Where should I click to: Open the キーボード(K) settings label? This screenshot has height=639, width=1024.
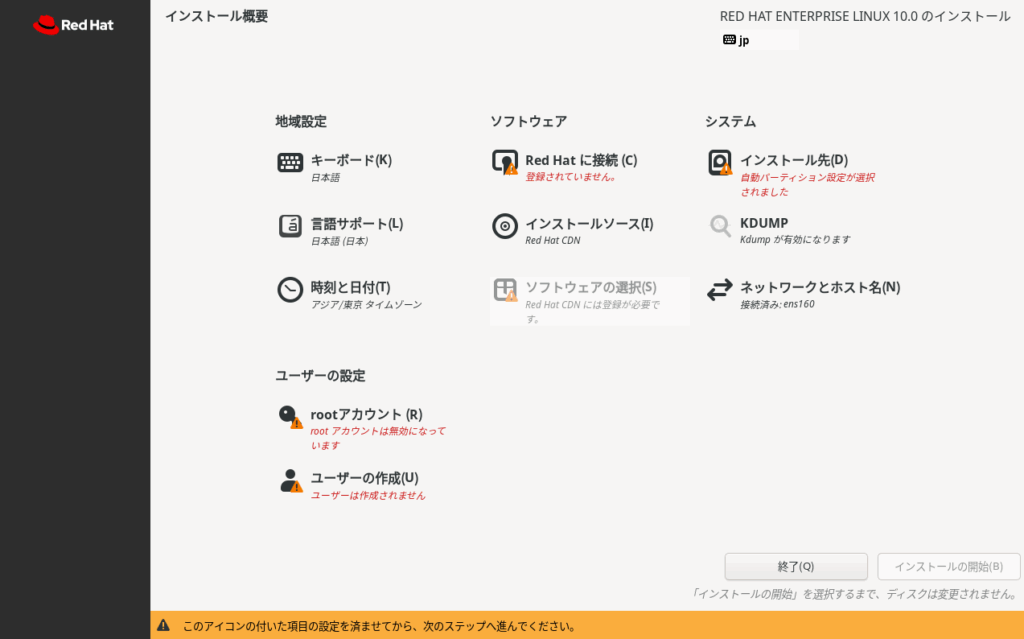pos(351,160)
